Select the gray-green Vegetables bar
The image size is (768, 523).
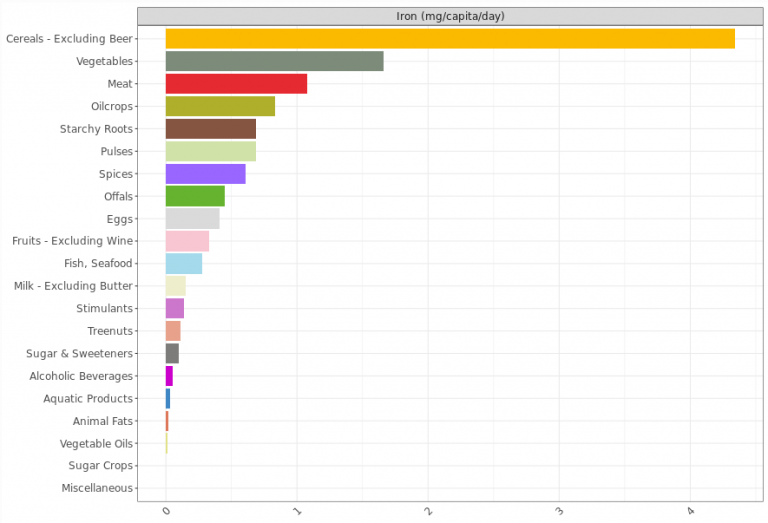274,61
